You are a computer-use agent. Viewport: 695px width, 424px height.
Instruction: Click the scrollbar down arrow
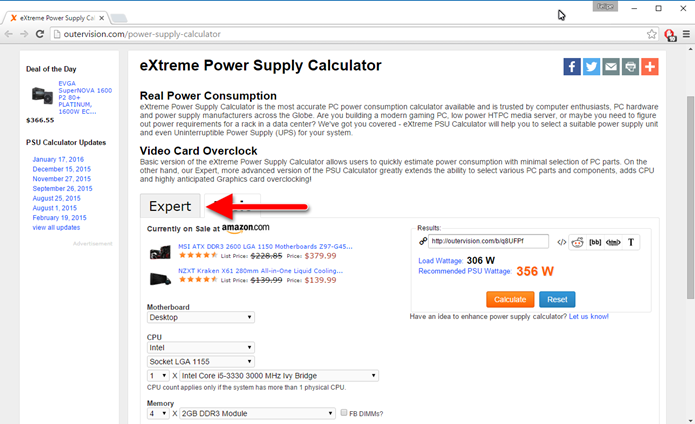pyautogui.click(x=690, y=420)
